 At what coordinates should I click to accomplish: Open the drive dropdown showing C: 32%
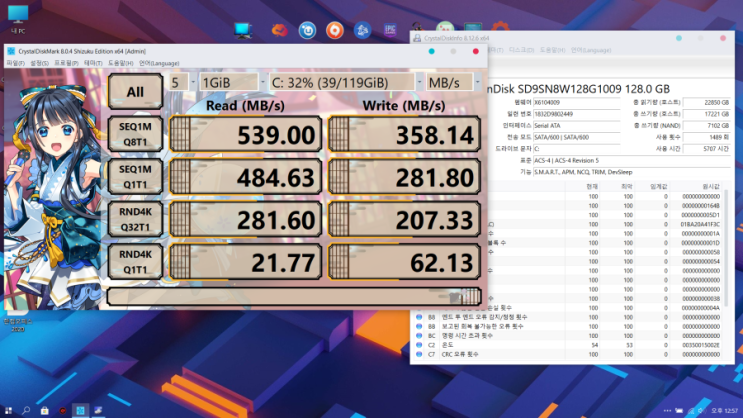[346, 82]
